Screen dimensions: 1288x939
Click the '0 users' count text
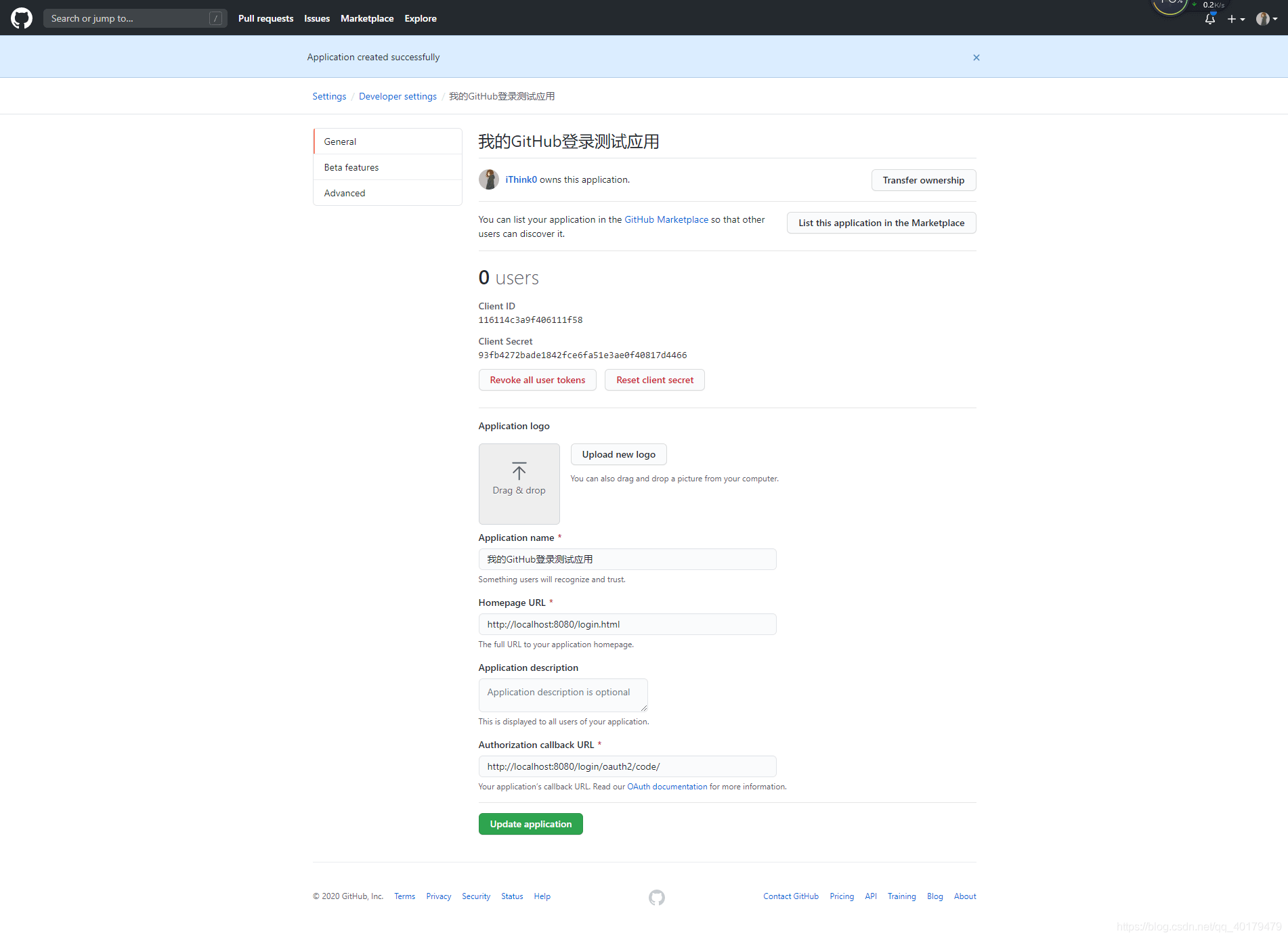(x=509, y=278)
